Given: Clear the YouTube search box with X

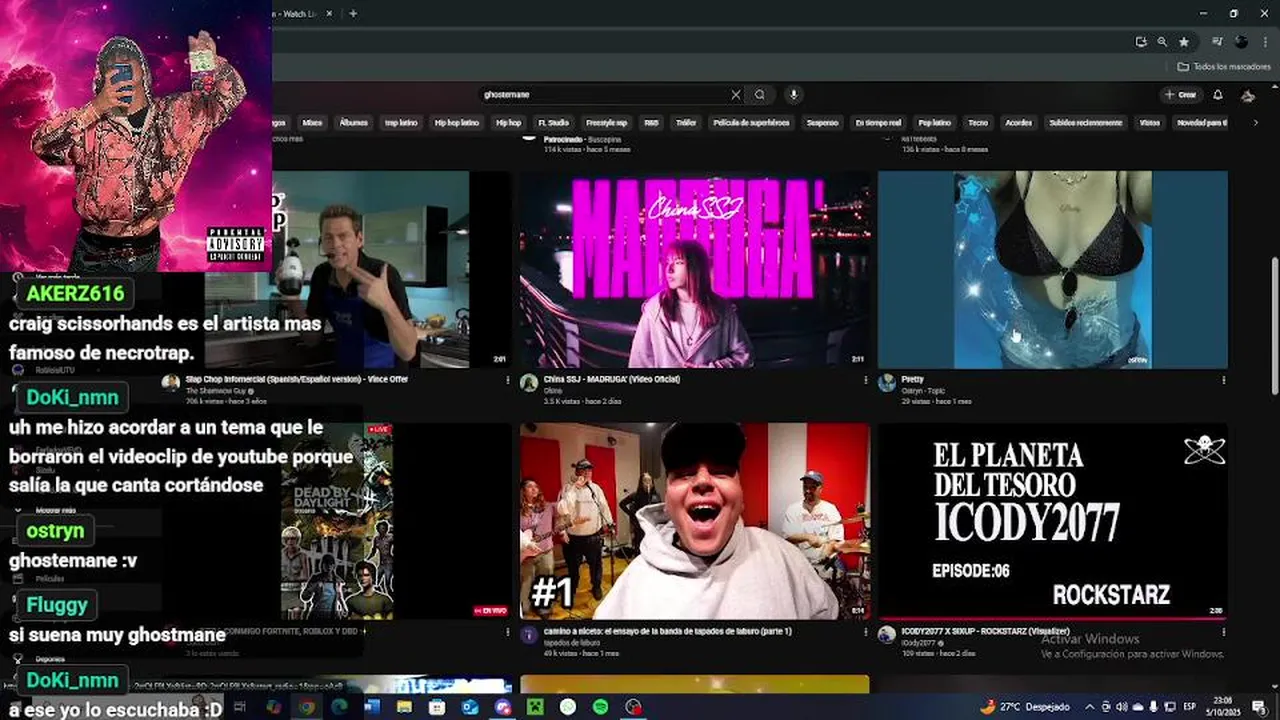Looking at the screenshot, I should 736,95.
